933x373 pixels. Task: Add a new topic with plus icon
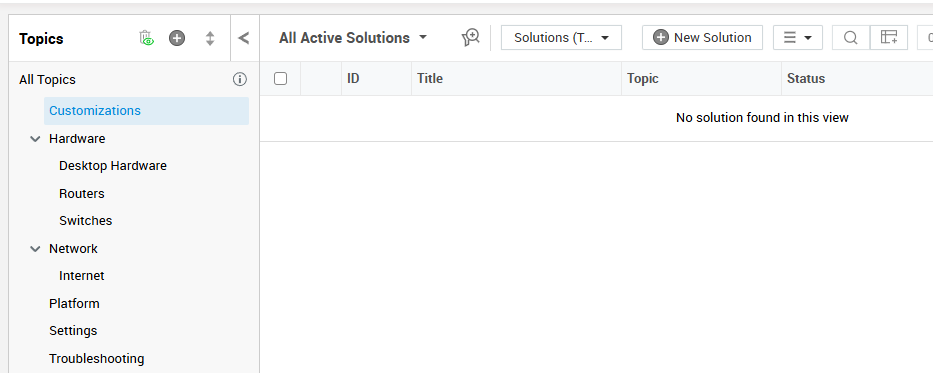[177, 39]
